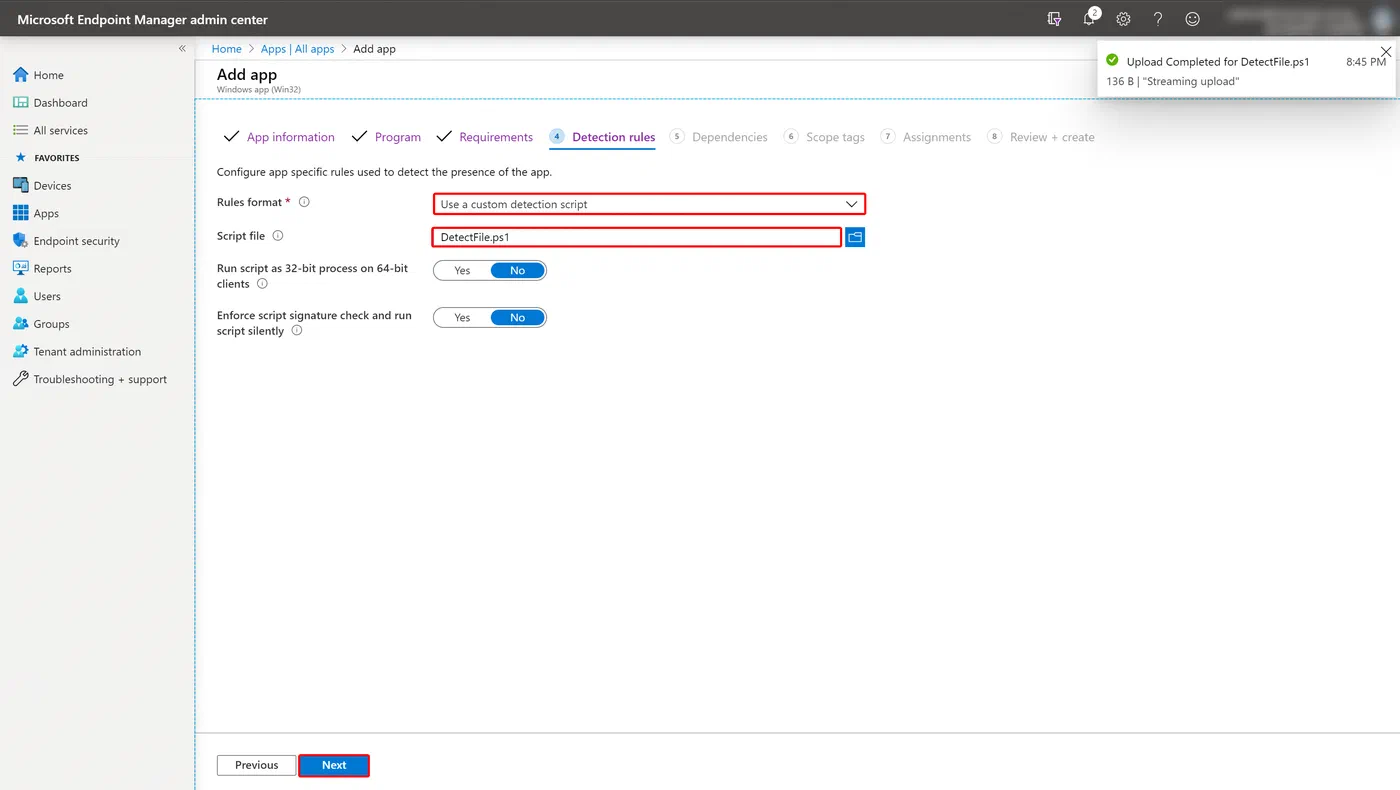Viewport: 1400px width, 790px height.
Task: Click the green upload success checkmark icon
Action: pyautogui.click(x=1112, y=61)
